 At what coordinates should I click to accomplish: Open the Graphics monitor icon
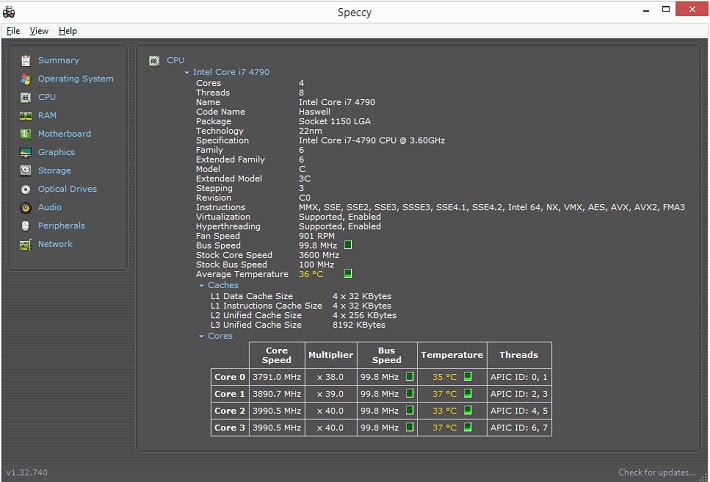click(x=26, y=153)
